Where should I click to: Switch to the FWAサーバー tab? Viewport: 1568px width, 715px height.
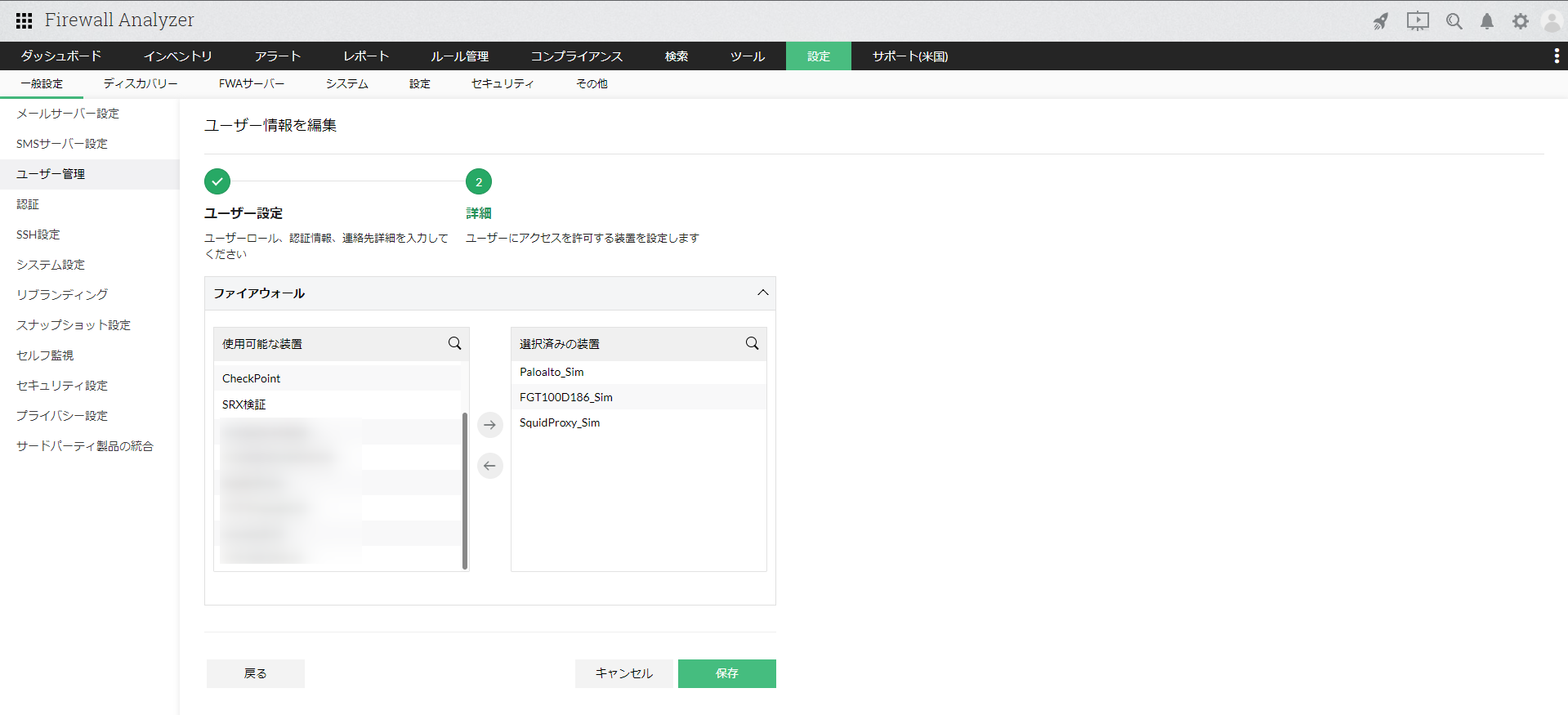click(252, 84)
